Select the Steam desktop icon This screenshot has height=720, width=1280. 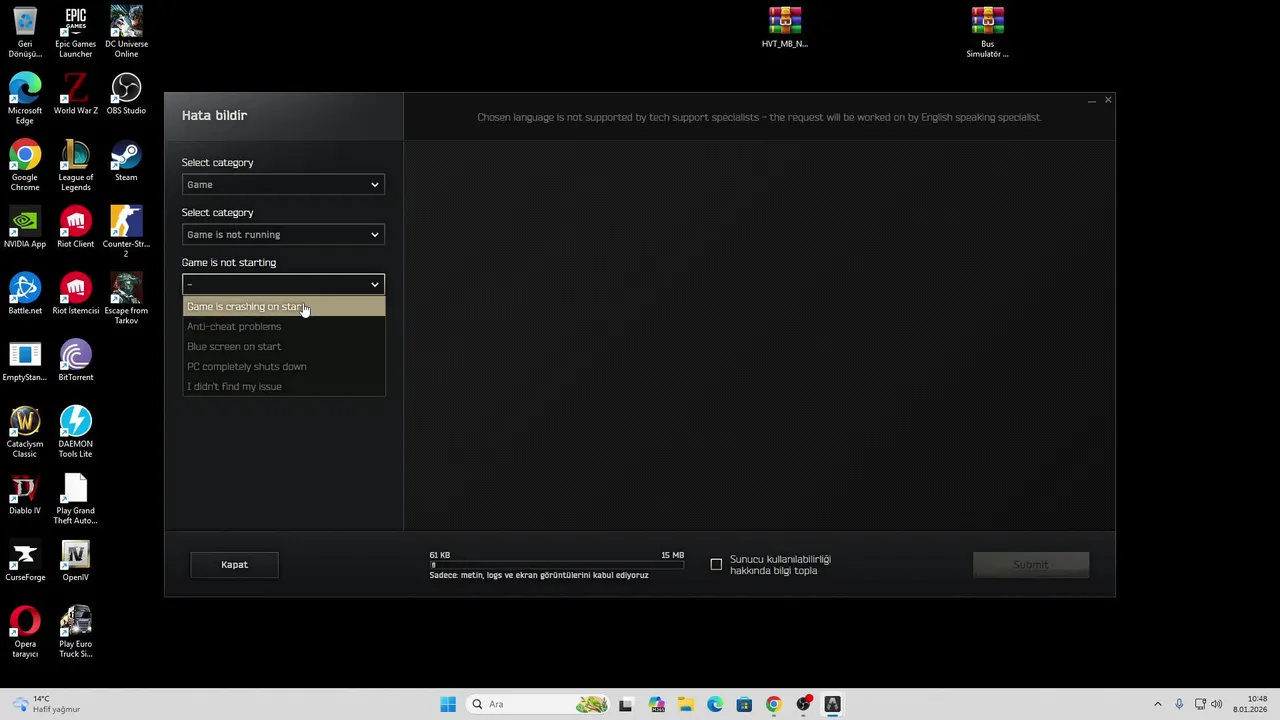(126, 161)
